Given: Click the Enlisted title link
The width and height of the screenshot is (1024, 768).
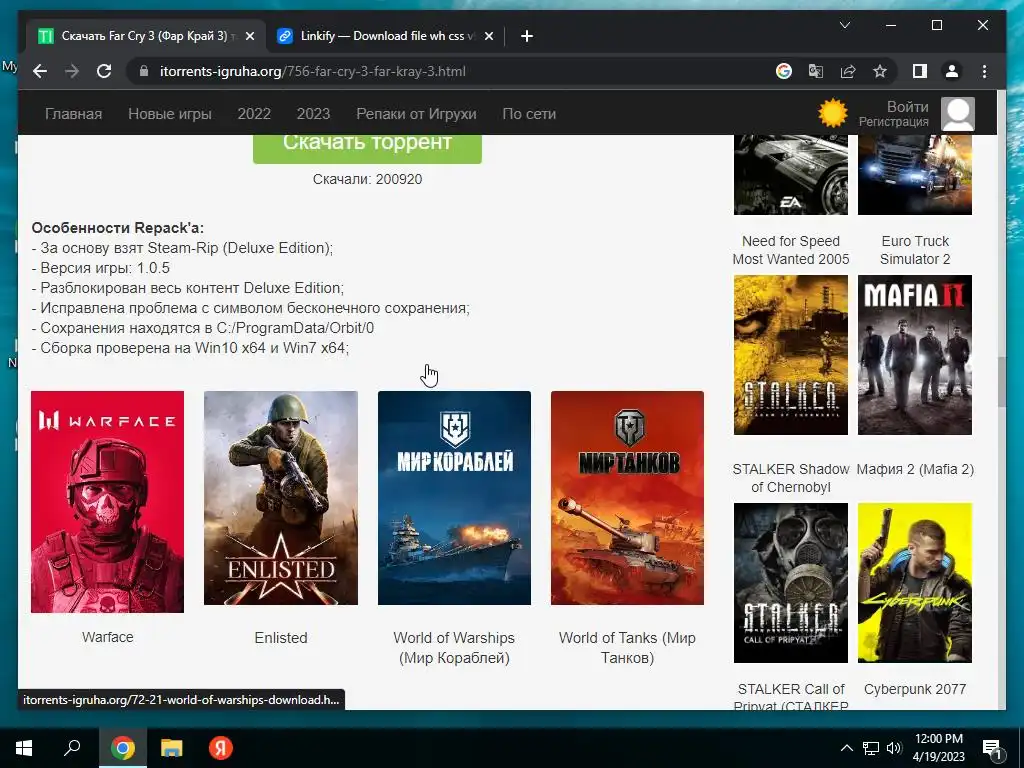Looking at the screenshot, I should tap(281, 637).
